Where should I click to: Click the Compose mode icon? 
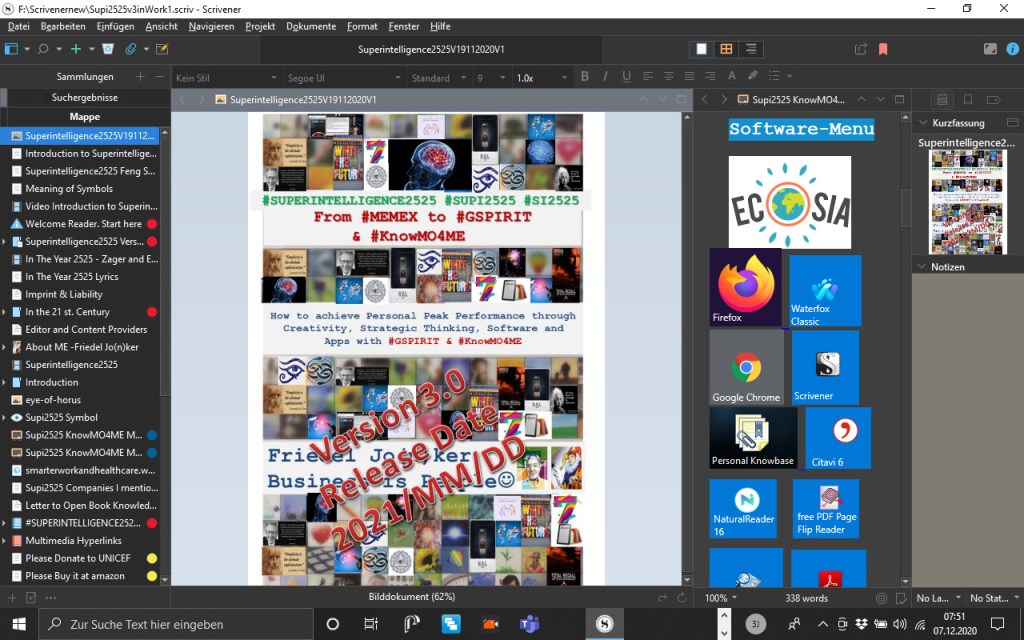click(x=989, y=48)
